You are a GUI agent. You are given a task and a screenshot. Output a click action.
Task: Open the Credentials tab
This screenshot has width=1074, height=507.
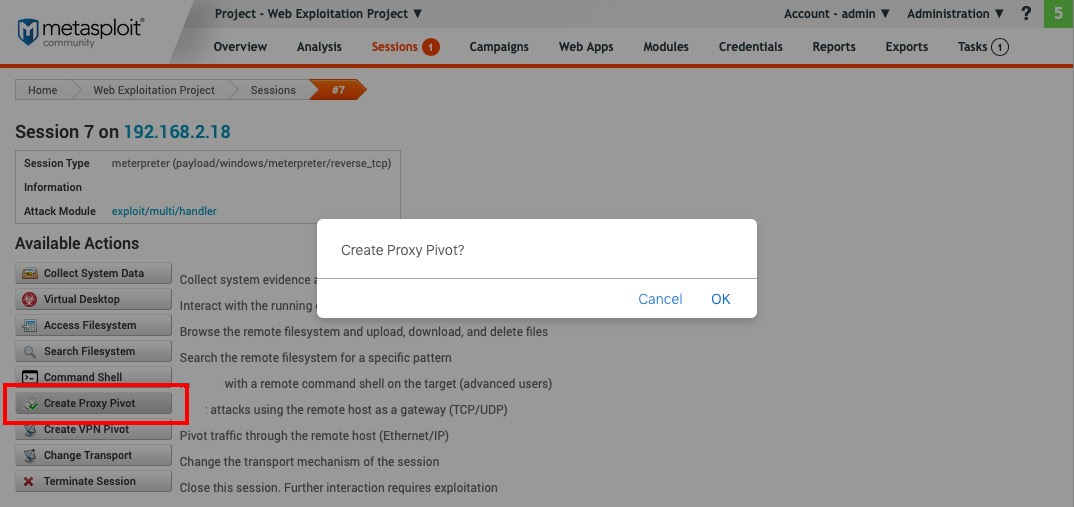(x=750, y=47)
